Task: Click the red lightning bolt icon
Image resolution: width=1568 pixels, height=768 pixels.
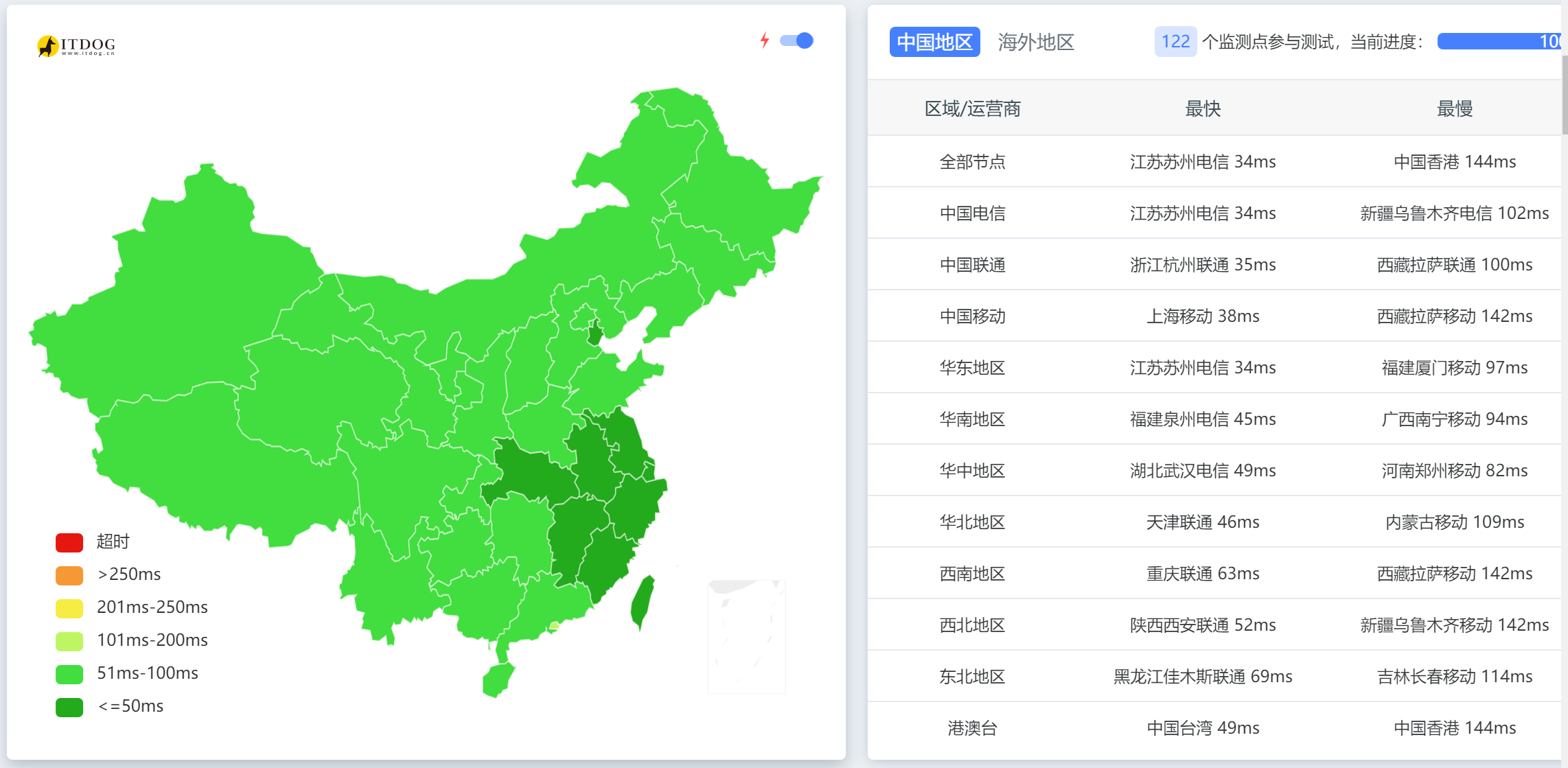Action: [x=765, y=40]
